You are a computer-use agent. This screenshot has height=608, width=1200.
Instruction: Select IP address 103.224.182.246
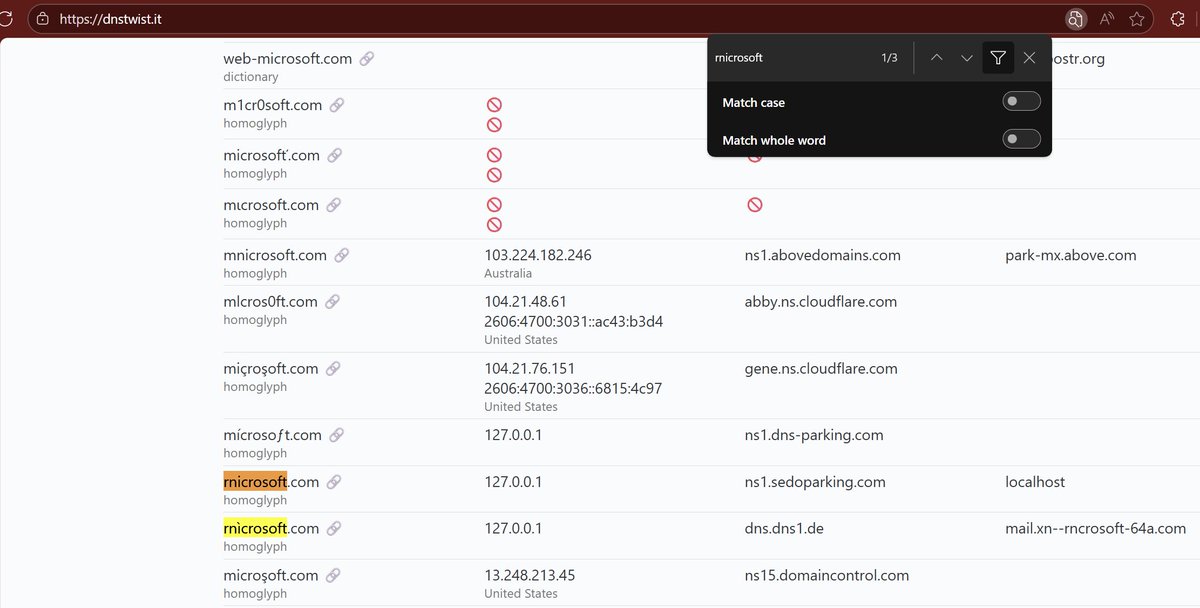[538, 255]
